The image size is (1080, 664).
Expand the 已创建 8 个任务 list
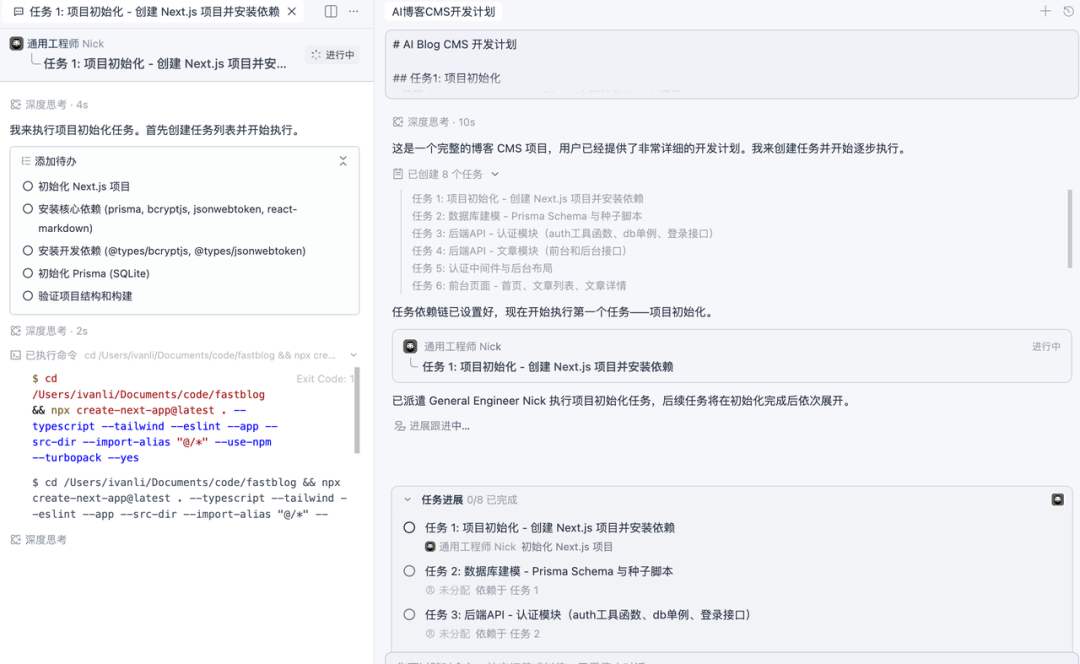pyautogui.click(x=496, y=173)
